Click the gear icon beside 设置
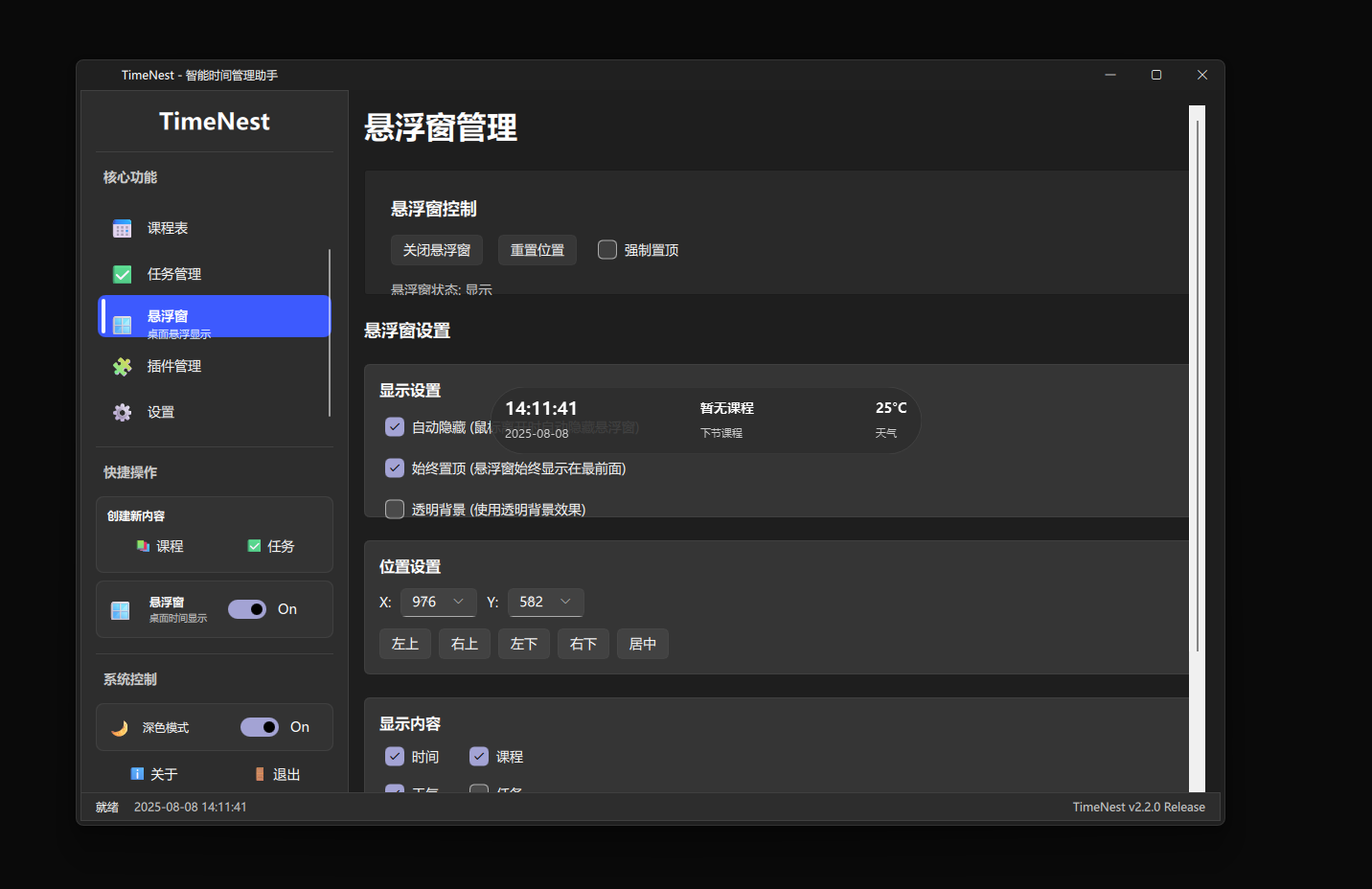1372x889 pixels. point(122,413)
